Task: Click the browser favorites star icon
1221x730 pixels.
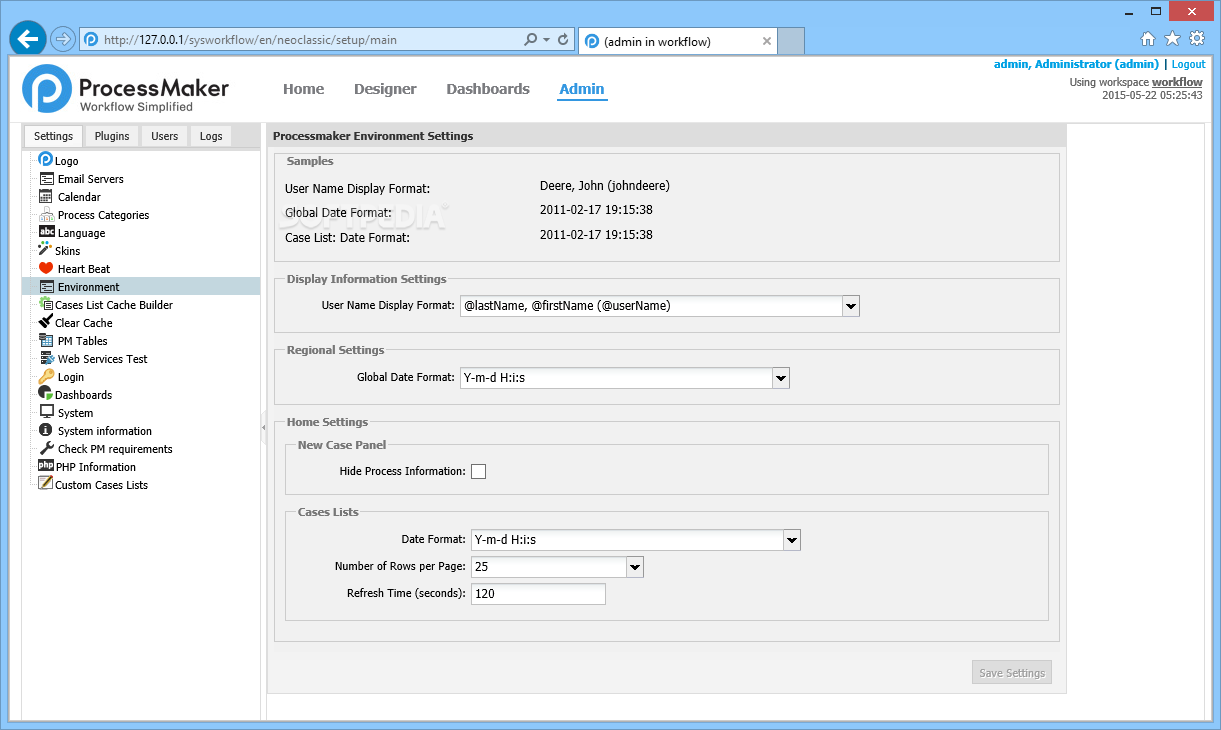Action: tap(1172, 39)
